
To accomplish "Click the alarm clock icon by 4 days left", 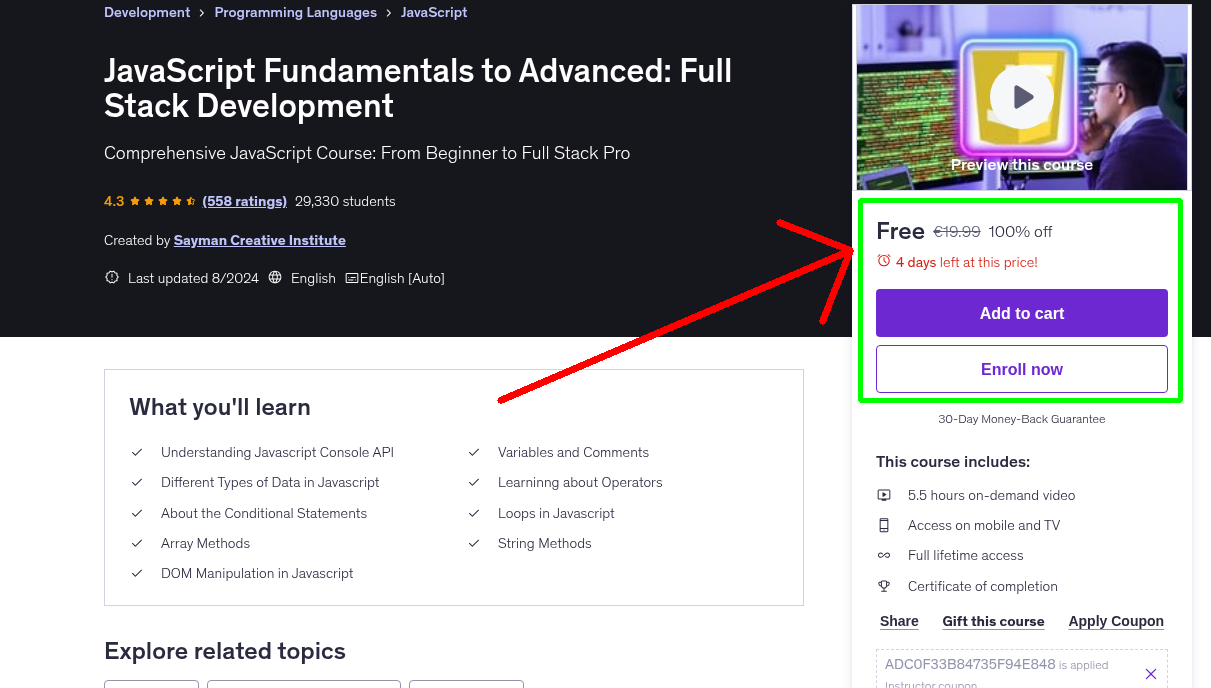I will (884, 261).
